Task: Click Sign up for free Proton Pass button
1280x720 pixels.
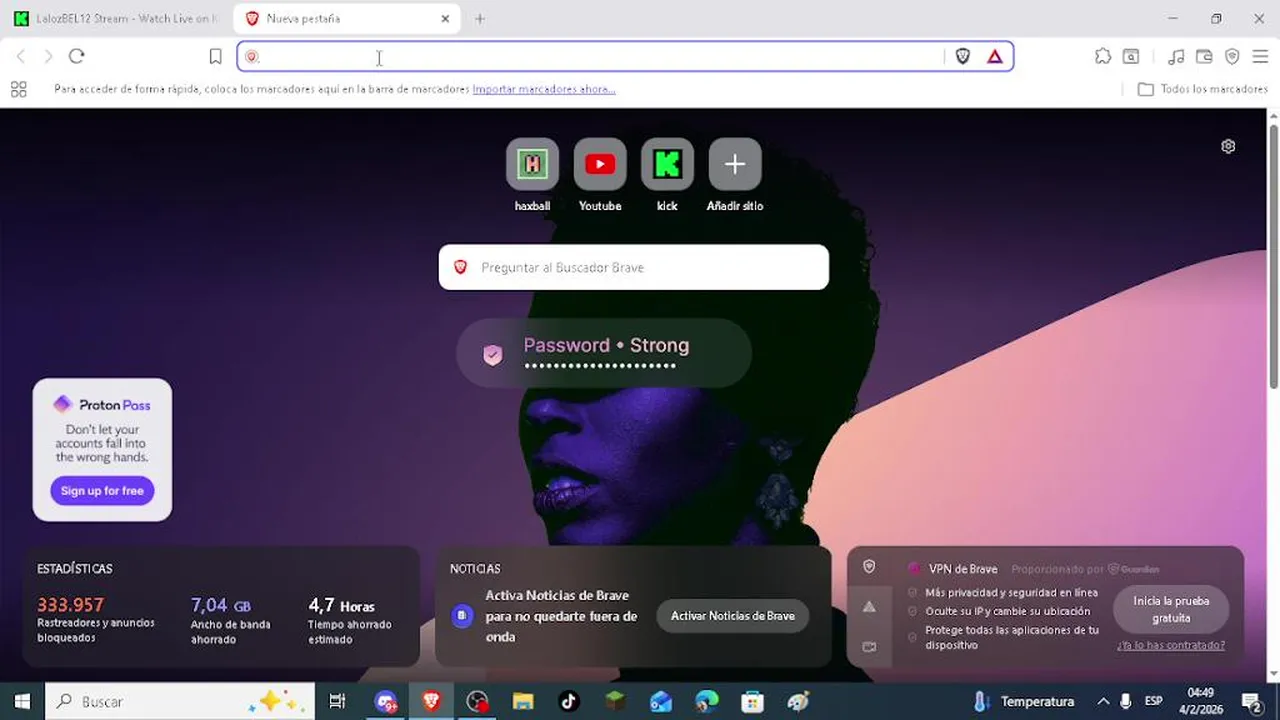Action: (102, 491)
